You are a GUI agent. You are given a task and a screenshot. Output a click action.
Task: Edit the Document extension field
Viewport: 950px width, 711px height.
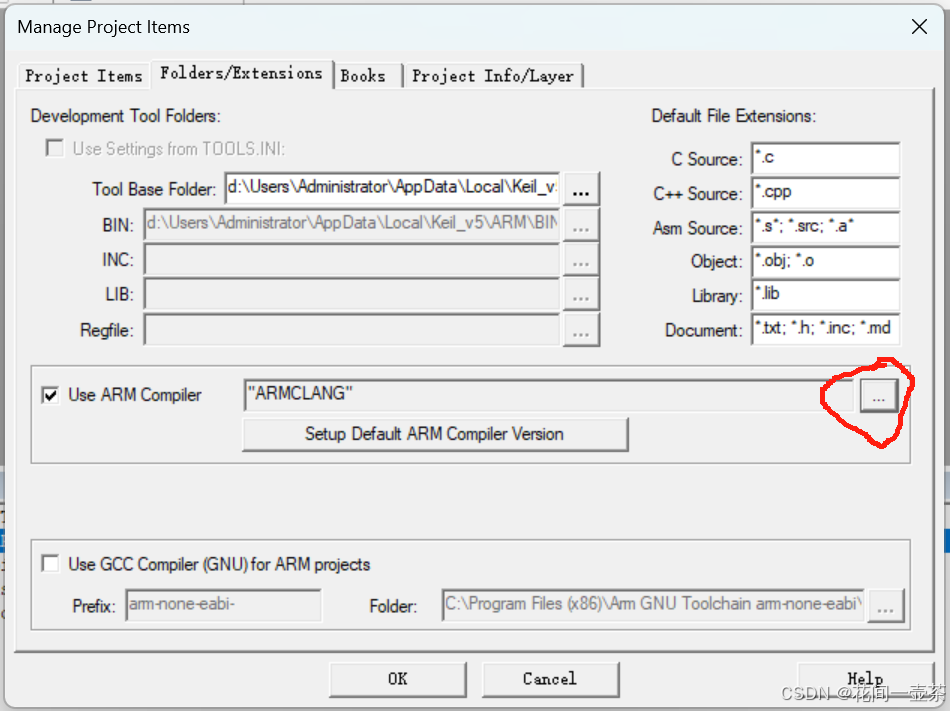[826, 329]
